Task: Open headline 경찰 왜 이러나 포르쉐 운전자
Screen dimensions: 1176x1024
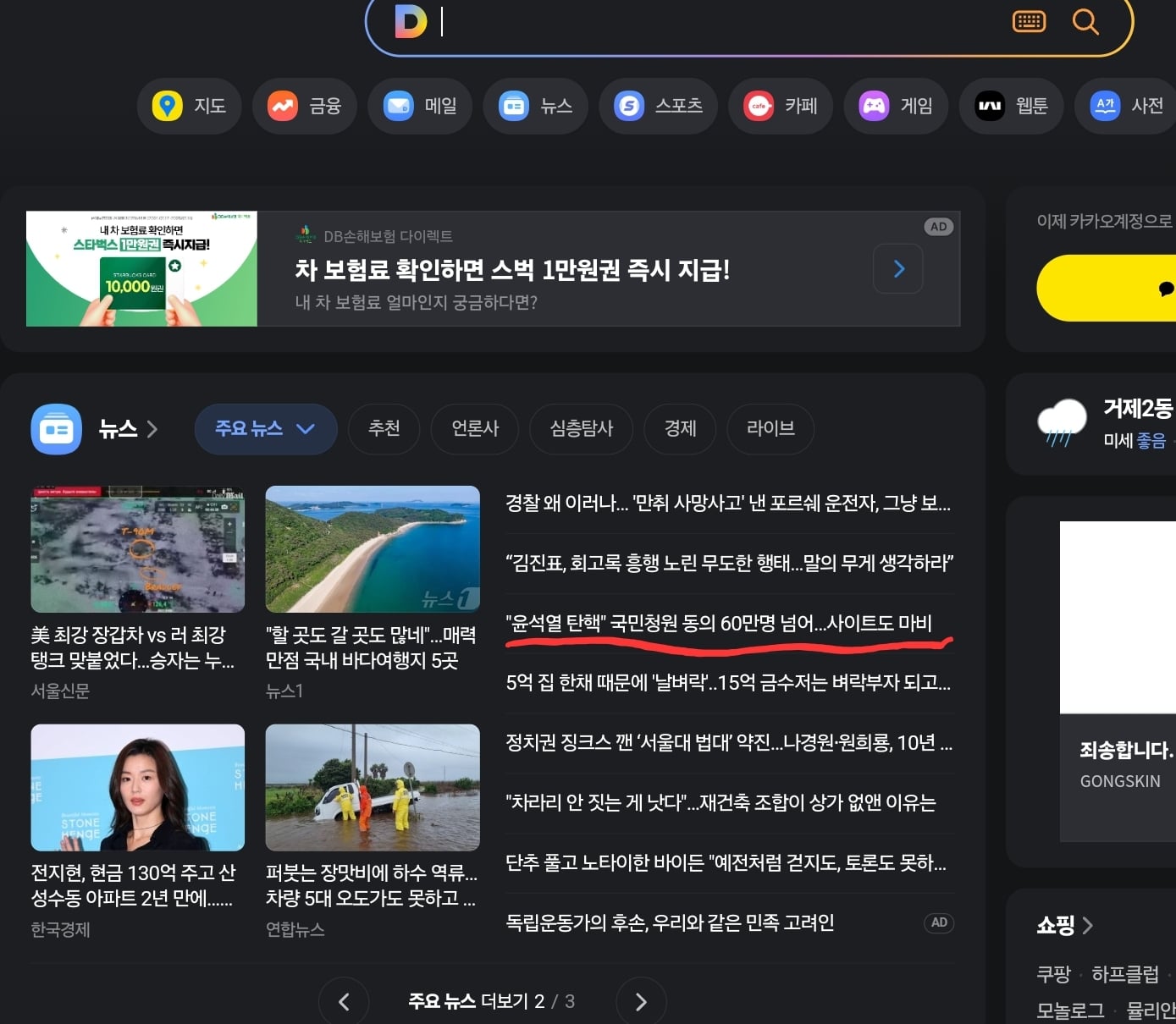Action: (728, 504)
